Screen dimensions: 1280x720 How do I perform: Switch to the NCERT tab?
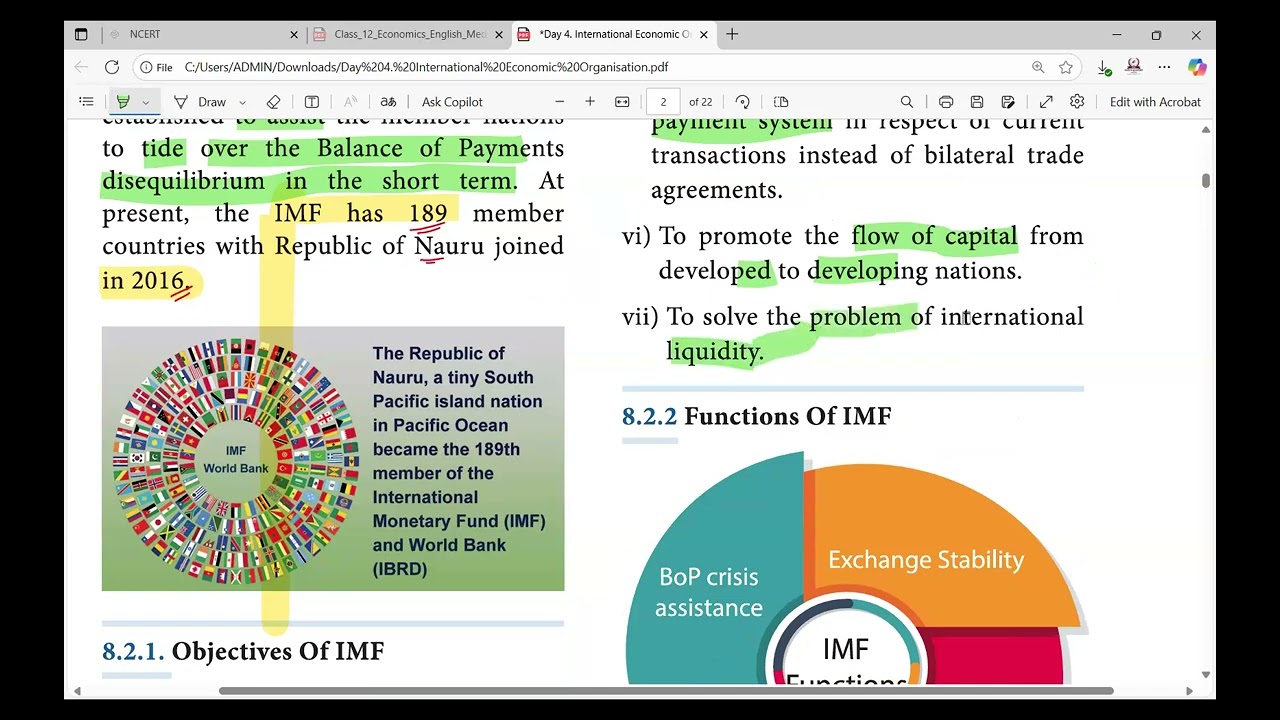tap(202, 34)
